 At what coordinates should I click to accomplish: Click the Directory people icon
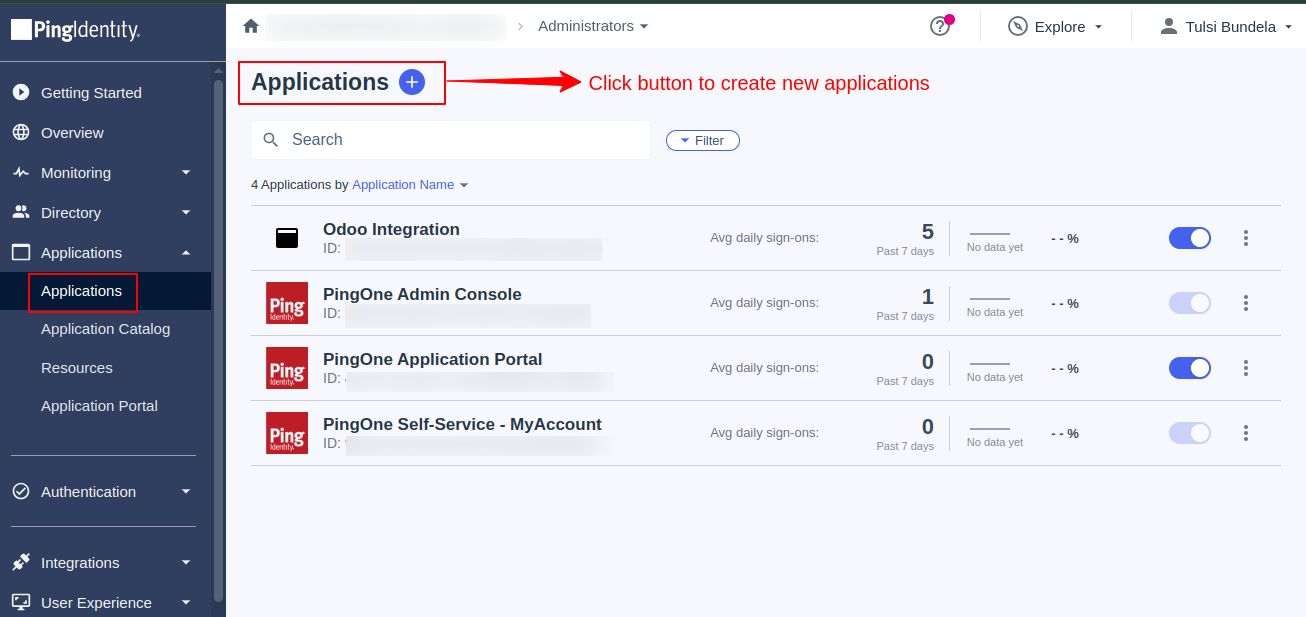coord(21,212)
